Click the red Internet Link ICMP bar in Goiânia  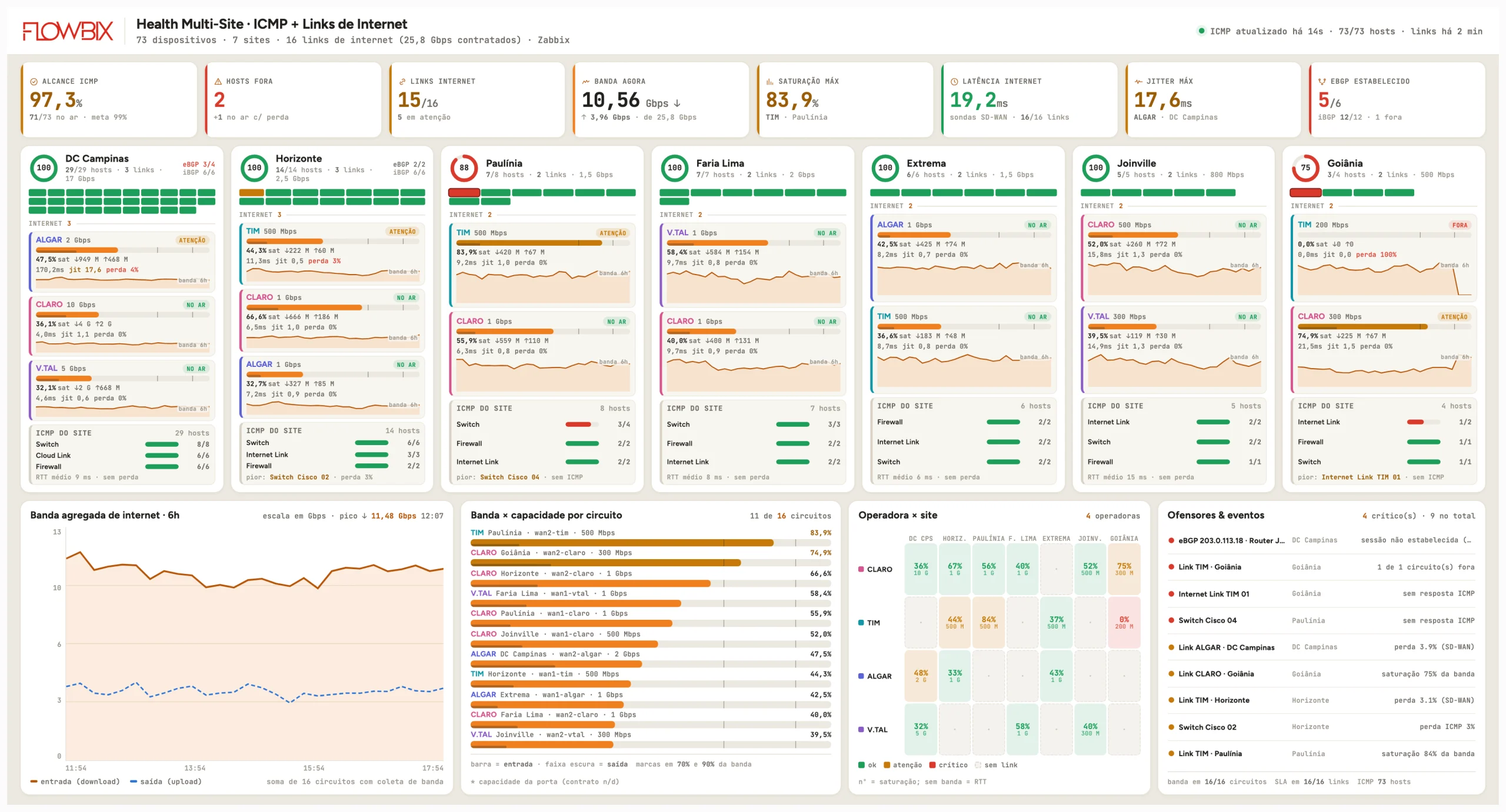1424,422
